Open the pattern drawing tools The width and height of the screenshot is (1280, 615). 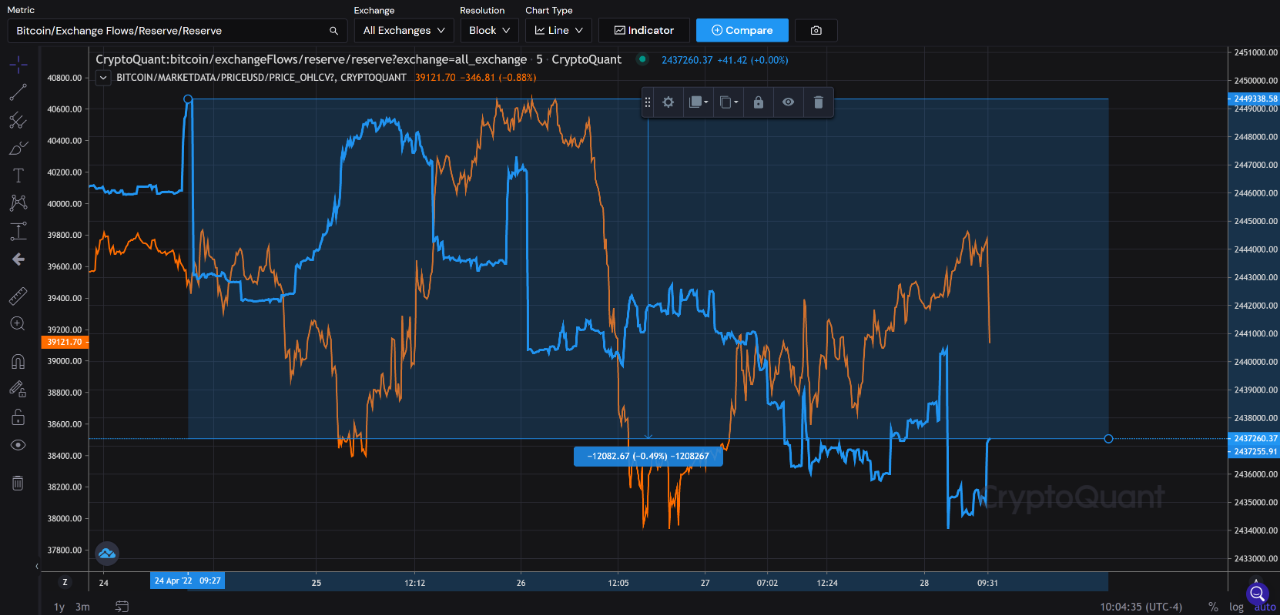click(x=18, y=203)
